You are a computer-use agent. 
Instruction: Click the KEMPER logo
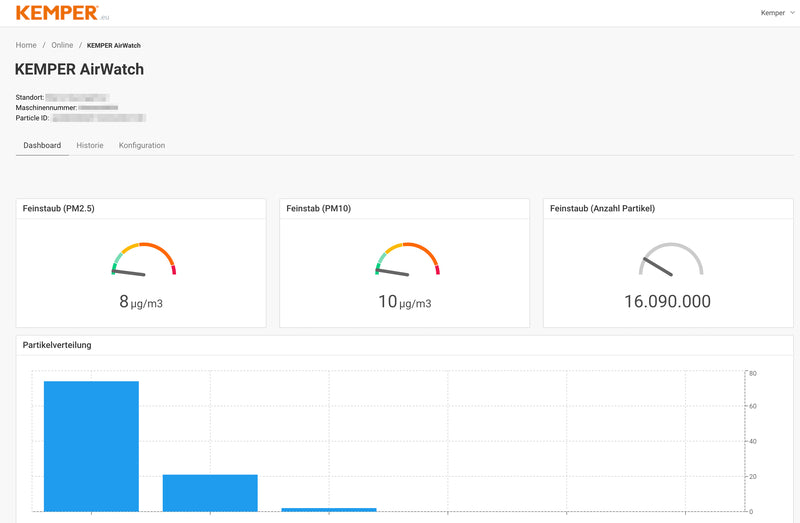[57, 13]
